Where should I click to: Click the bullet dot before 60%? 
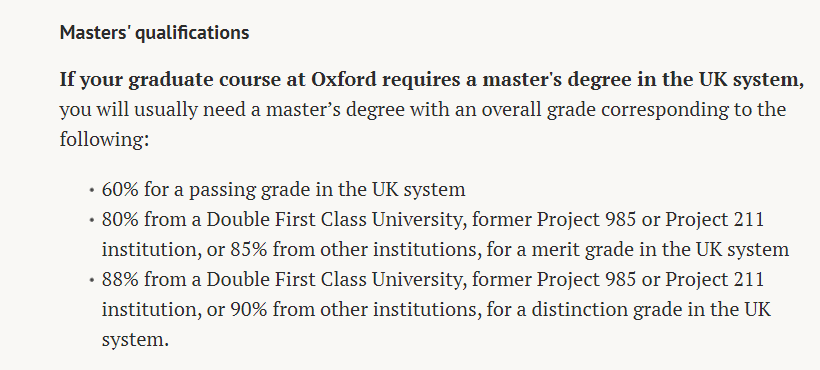[92, 190]
